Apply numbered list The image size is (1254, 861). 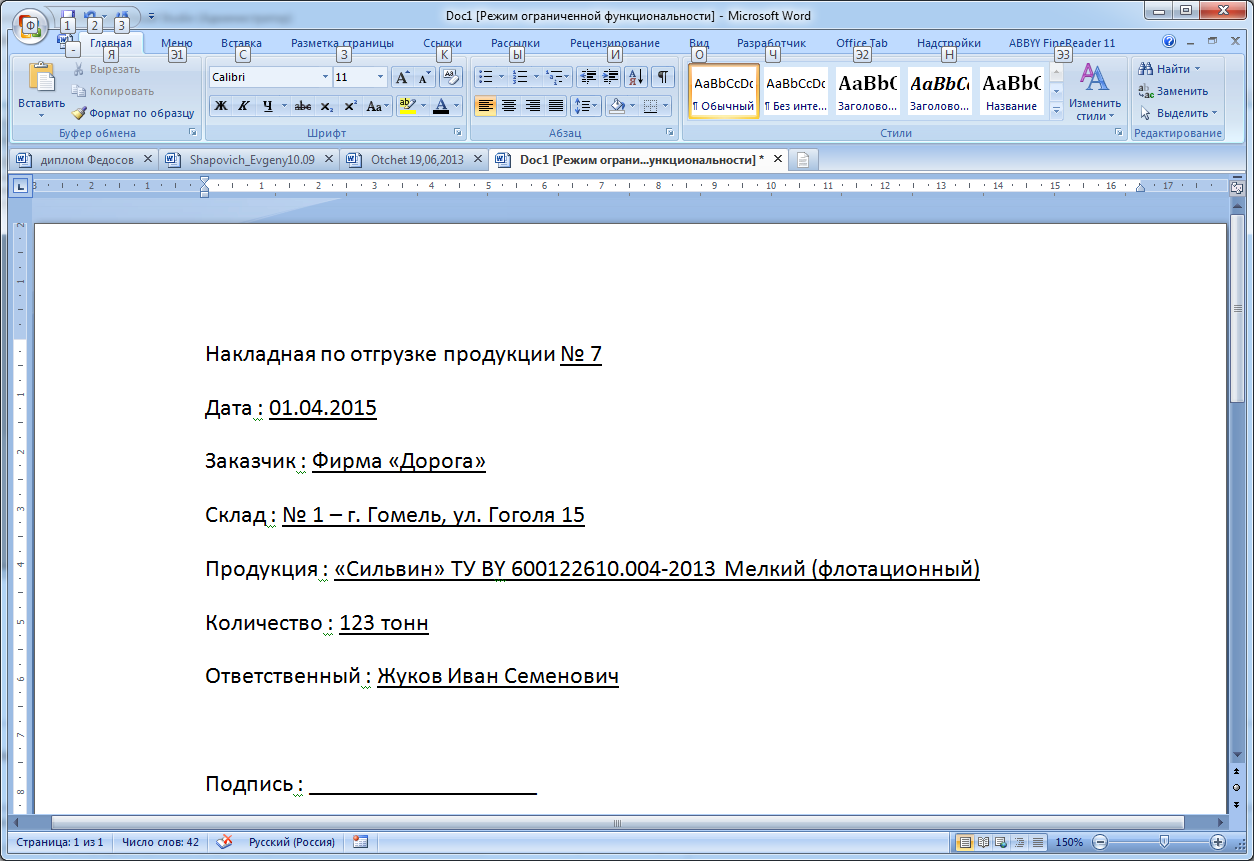(519, 77)
